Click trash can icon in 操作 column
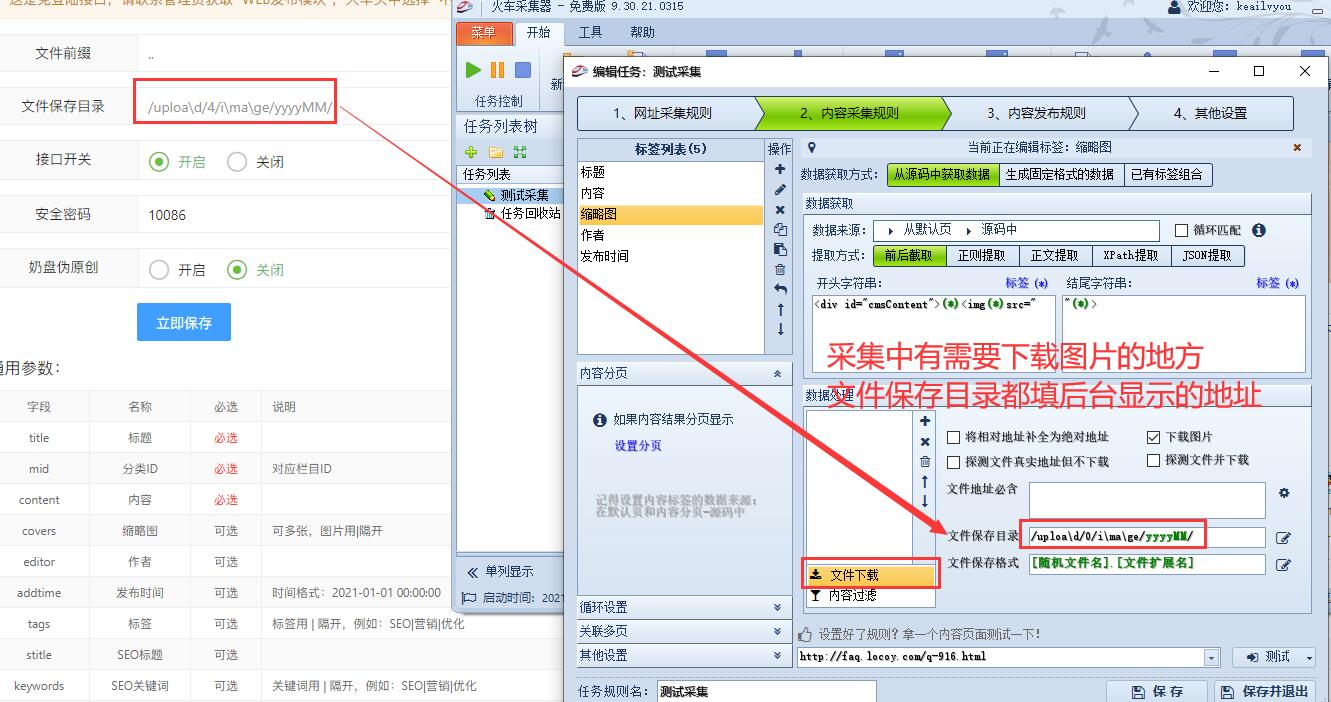Image resolution: width=1331 pixels, height=702 pixels. point(780,269)
